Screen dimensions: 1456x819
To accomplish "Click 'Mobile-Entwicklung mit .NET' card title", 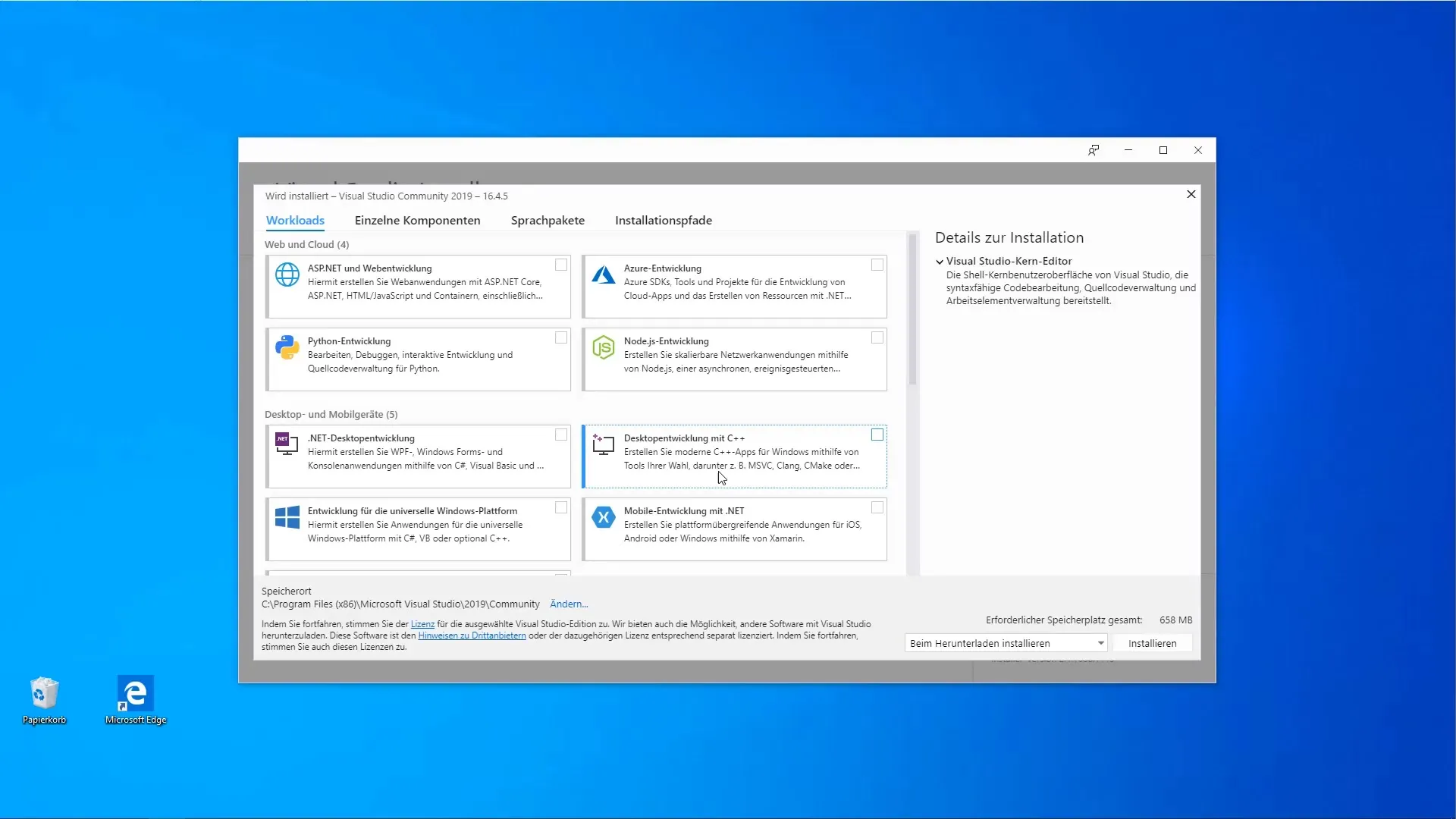I will coord(684,511).
